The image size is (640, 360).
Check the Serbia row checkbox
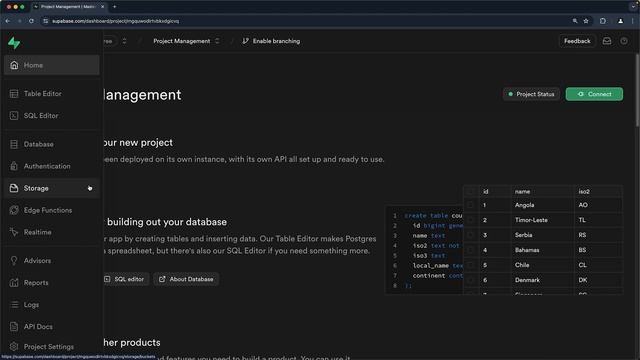coord(471,235)
